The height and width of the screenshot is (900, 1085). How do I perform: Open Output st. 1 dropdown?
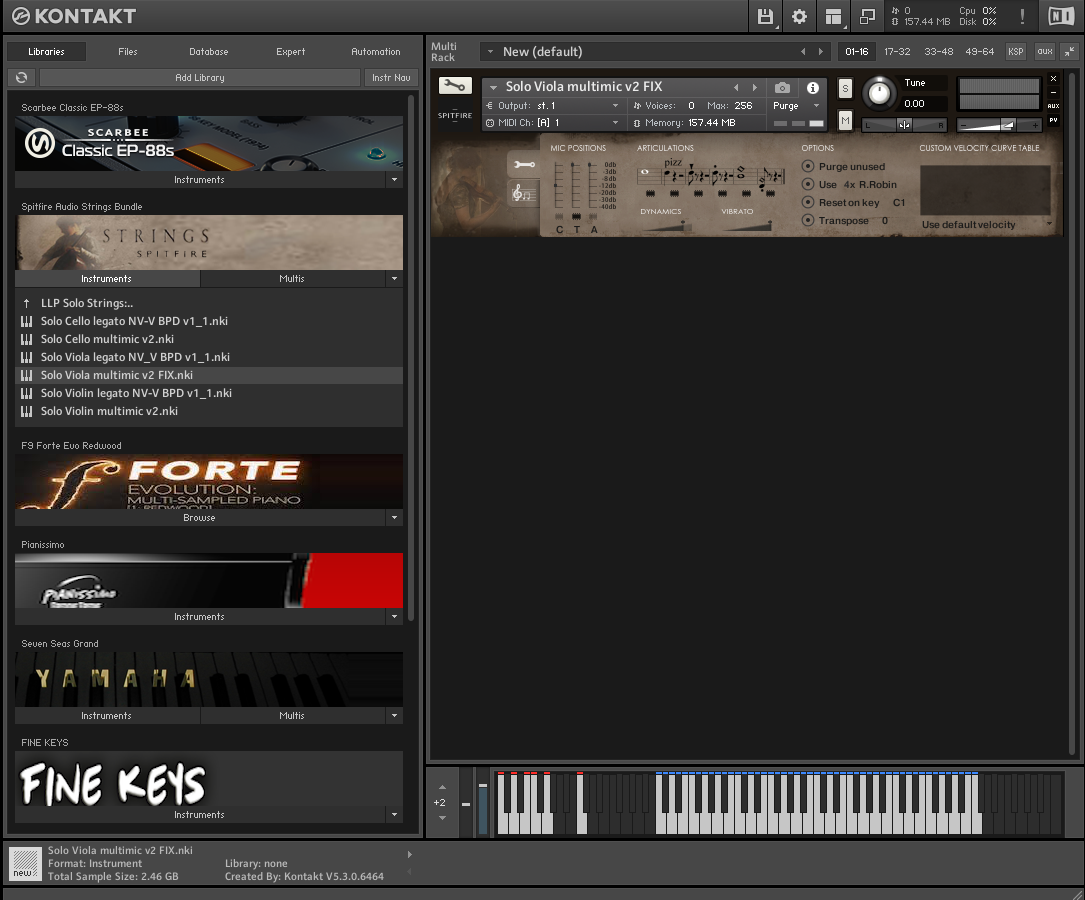click(554, 106)
